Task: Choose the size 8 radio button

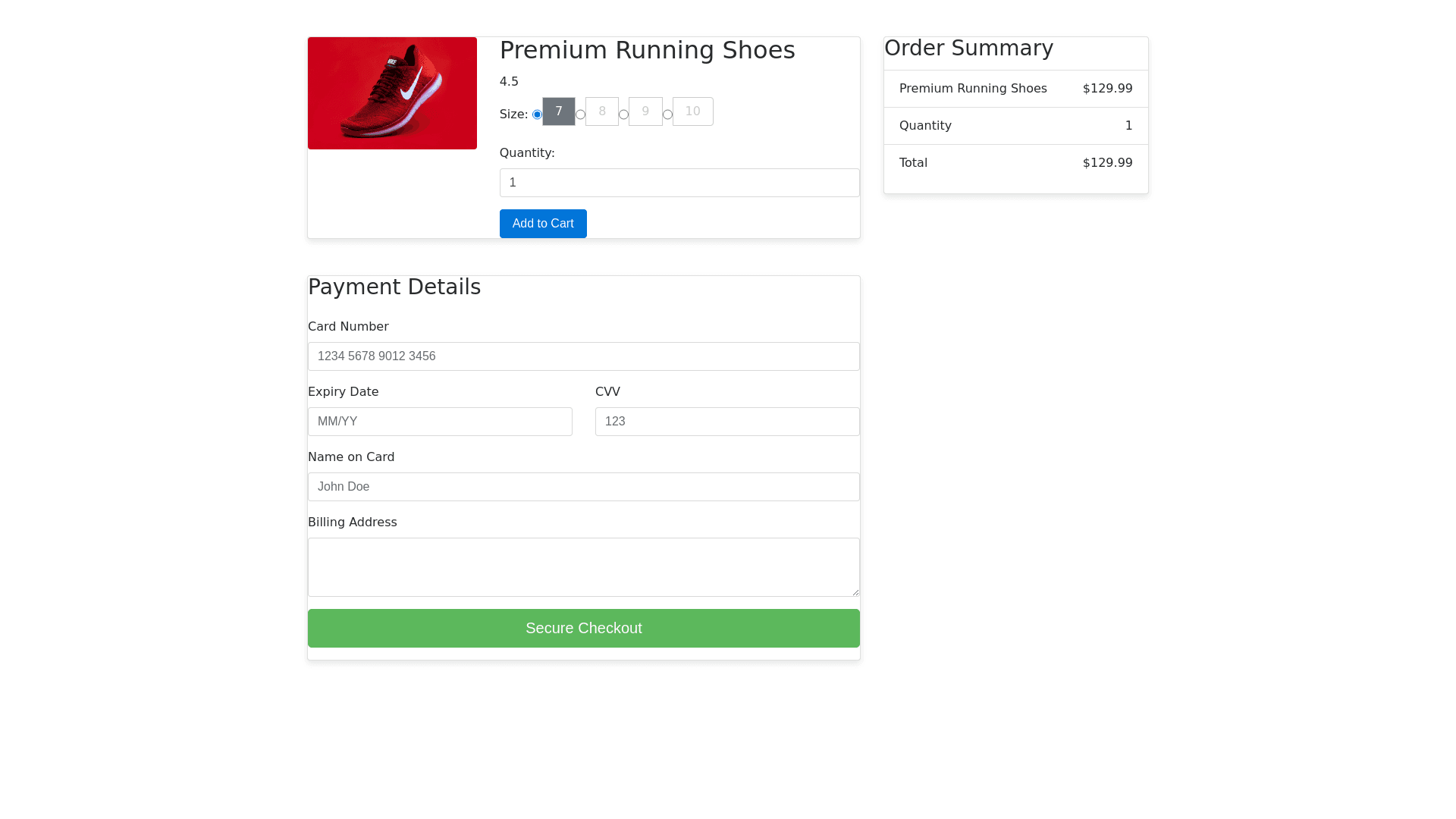Action: click(x=580, y=115)
